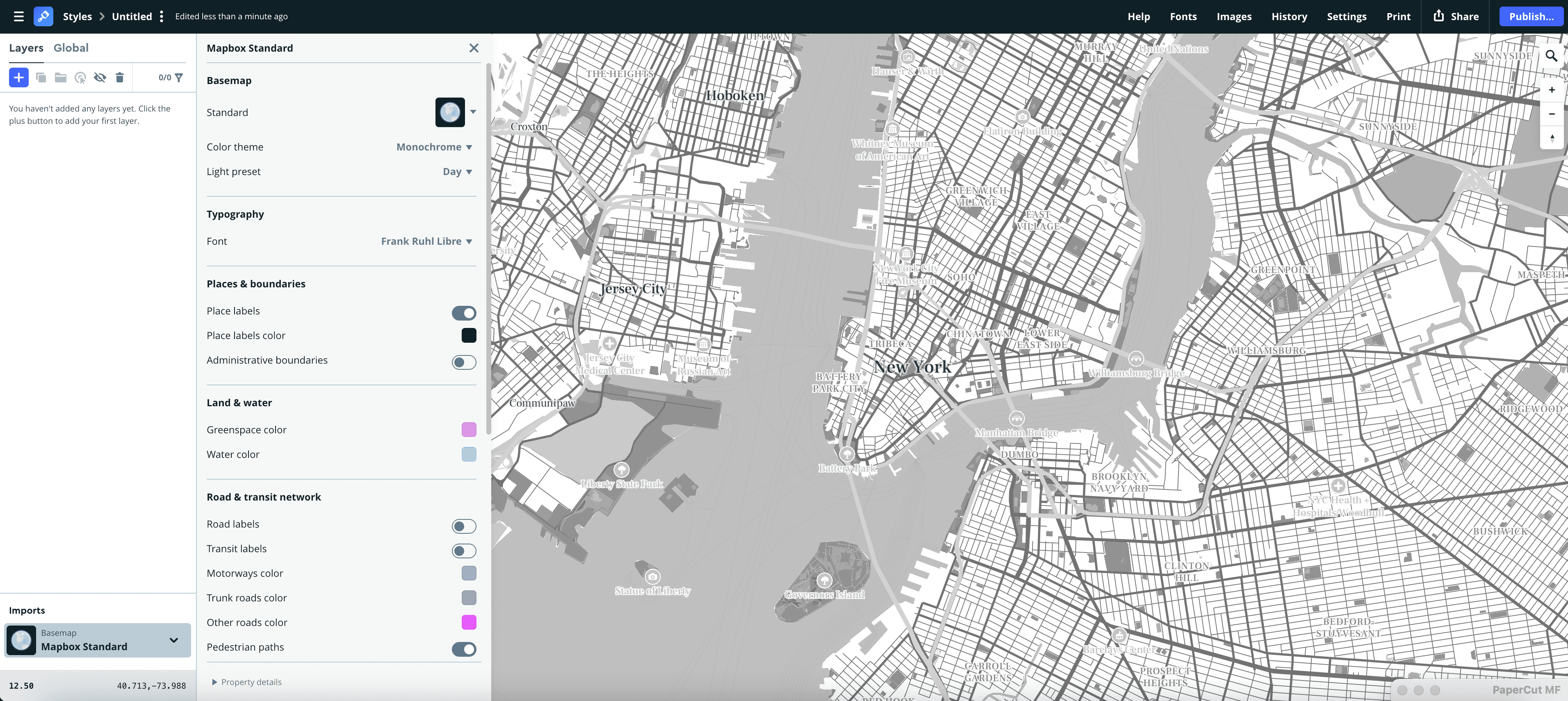1568x701 pixels.
Task: Disable Place labels
Action: [464, 313]
